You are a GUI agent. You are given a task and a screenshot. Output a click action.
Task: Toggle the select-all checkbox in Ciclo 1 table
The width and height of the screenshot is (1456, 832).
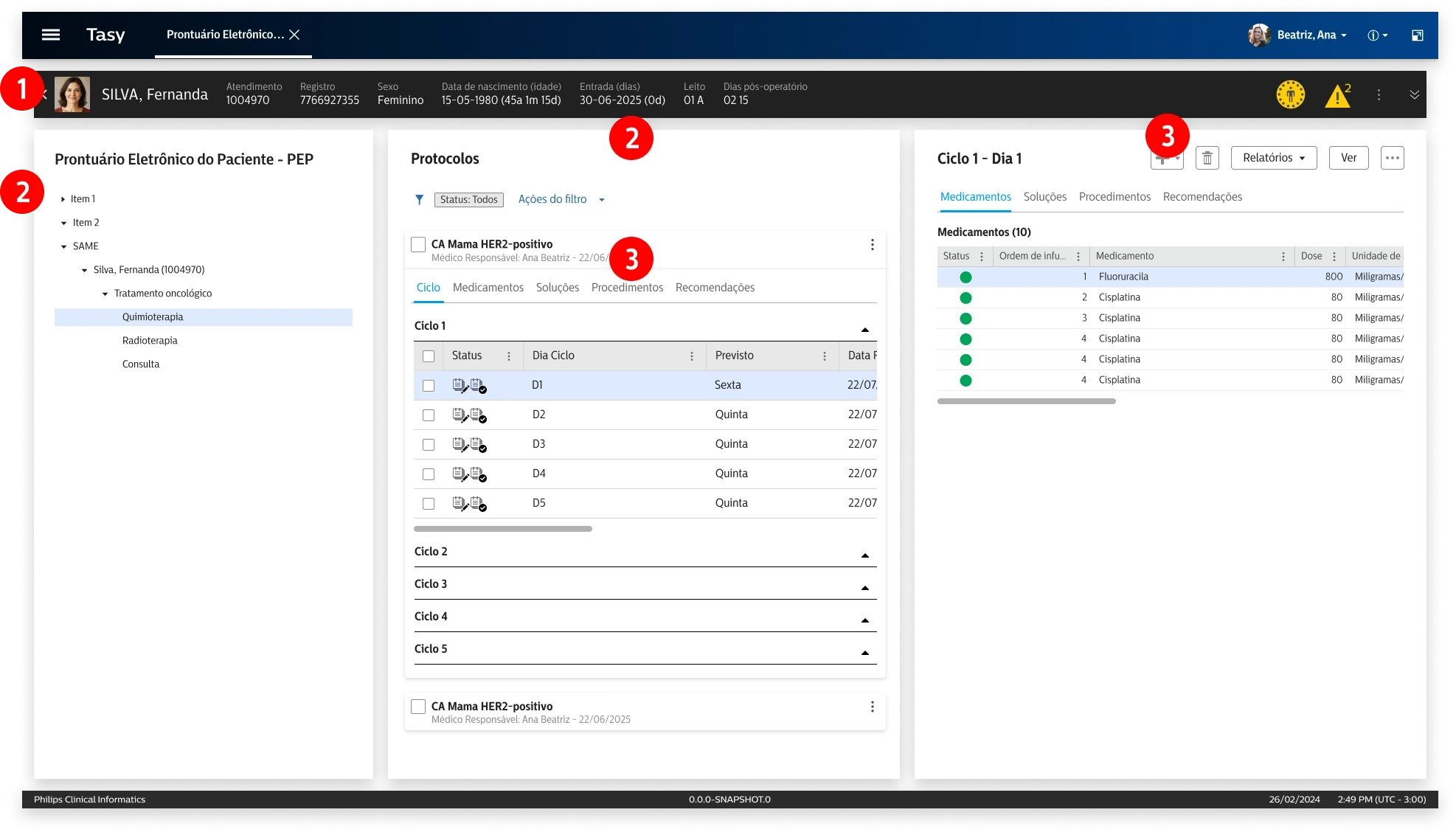[x=429, y=356]
